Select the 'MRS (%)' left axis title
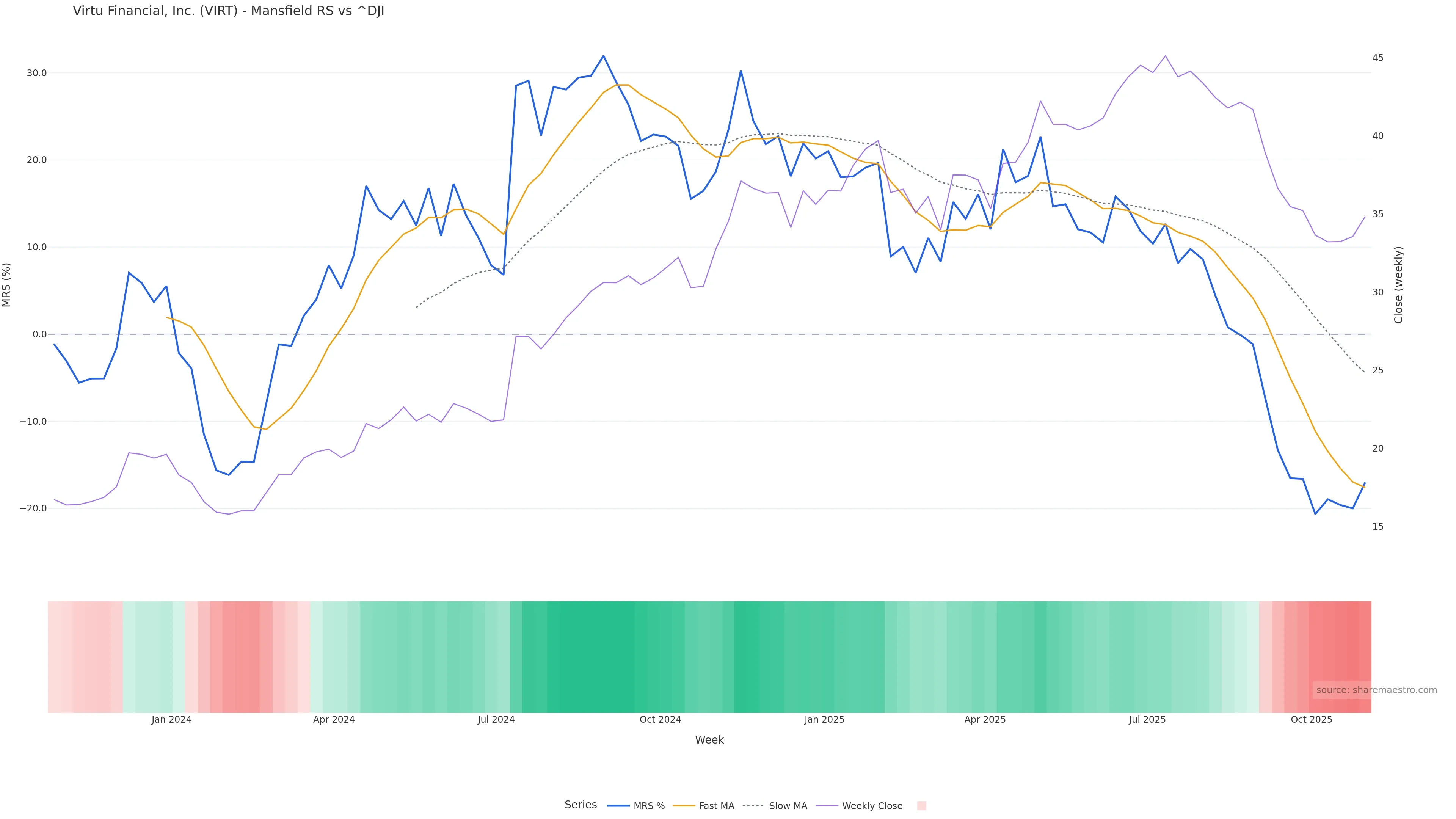 [x=7, y=285]
